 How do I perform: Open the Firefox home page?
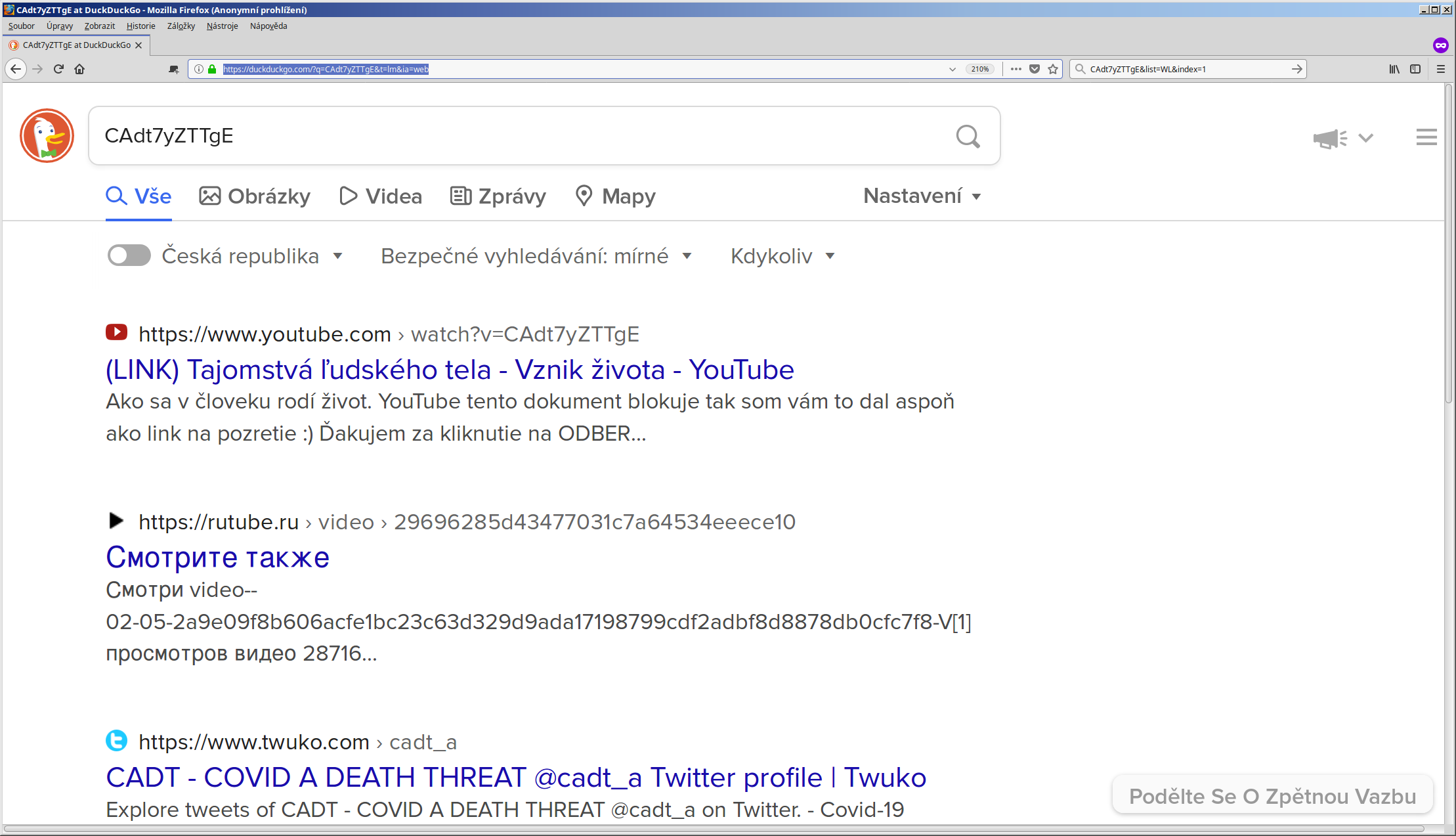79,69
